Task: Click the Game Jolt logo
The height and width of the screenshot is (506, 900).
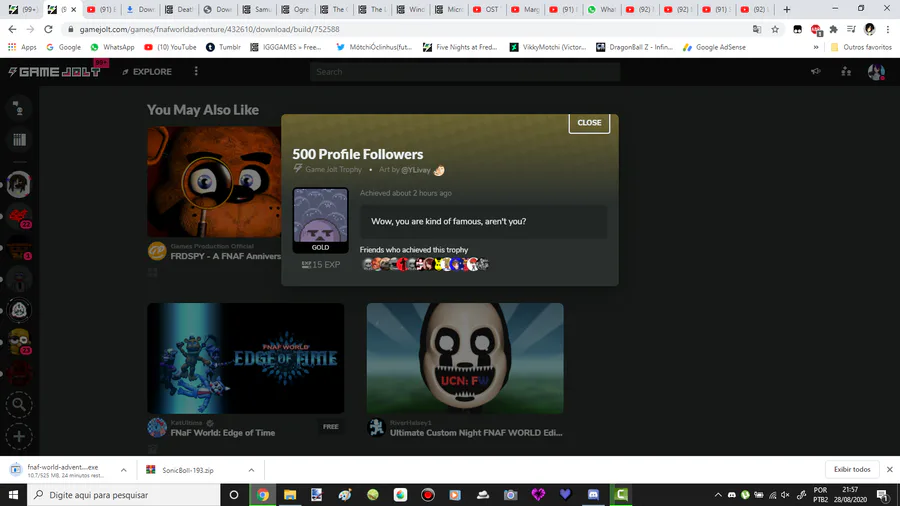Action: [x=54, y=72]
